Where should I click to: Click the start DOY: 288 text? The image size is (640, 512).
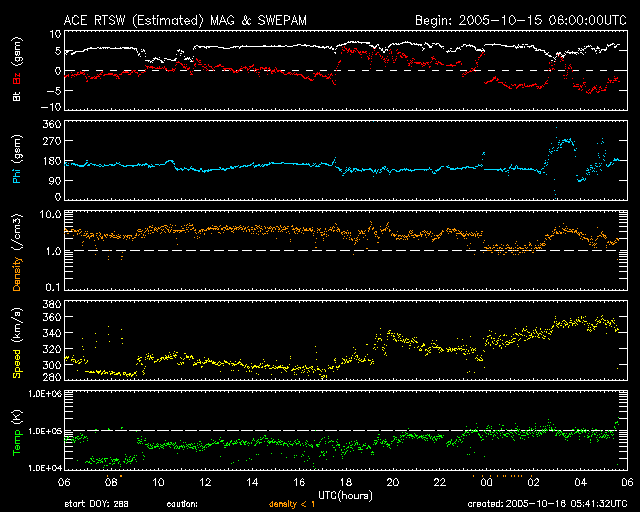click(x=96, y=504)
